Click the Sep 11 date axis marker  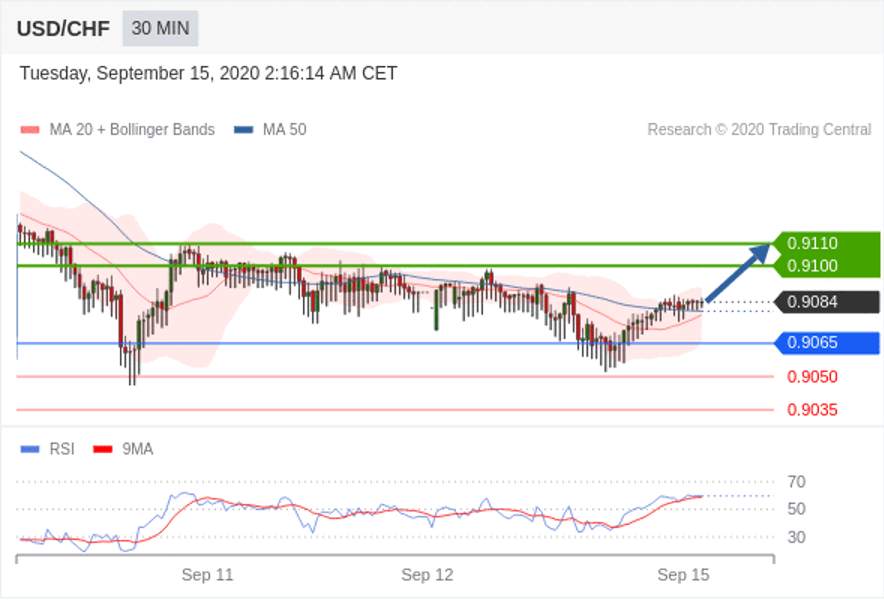point(207,575)
